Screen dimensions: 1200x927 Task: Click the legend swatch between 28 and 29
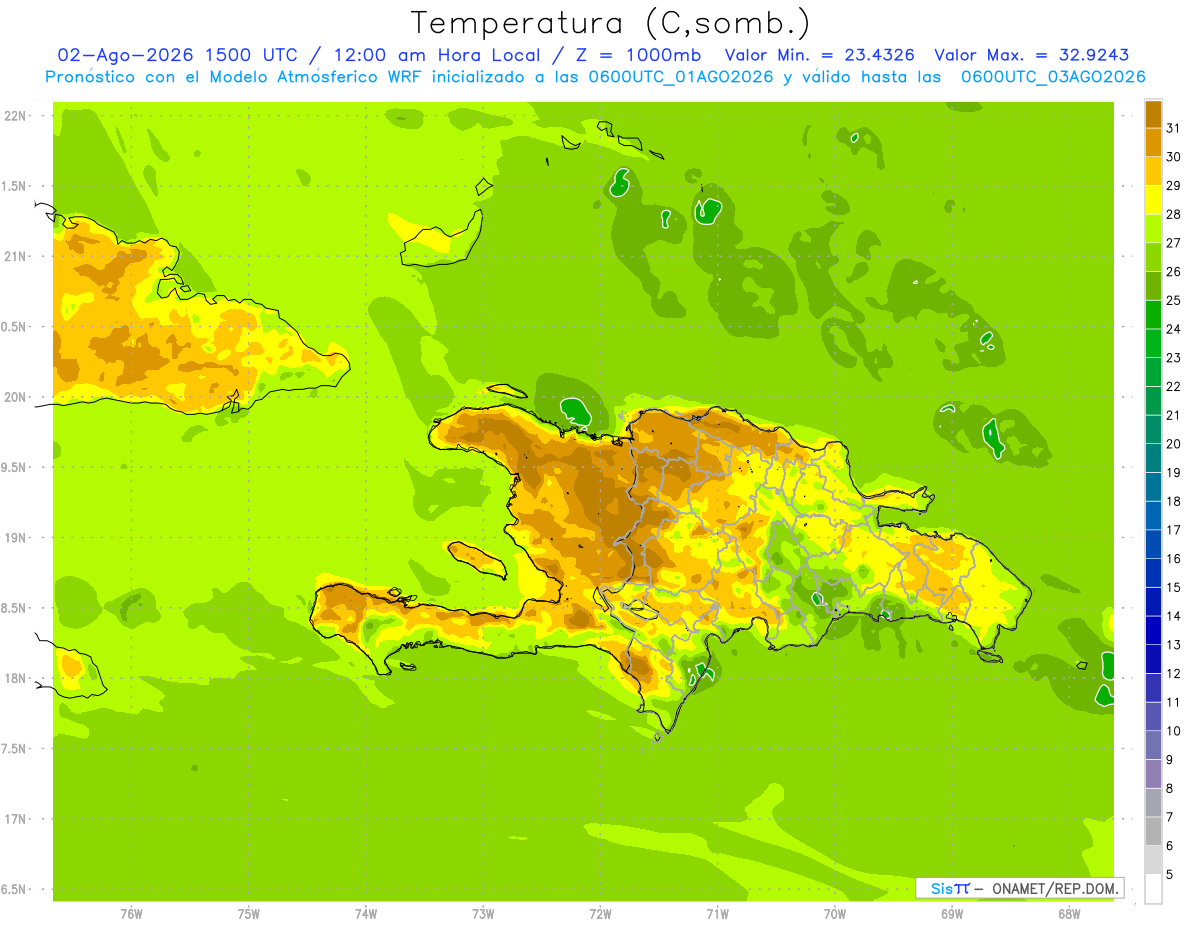(x=1153, y=200)
